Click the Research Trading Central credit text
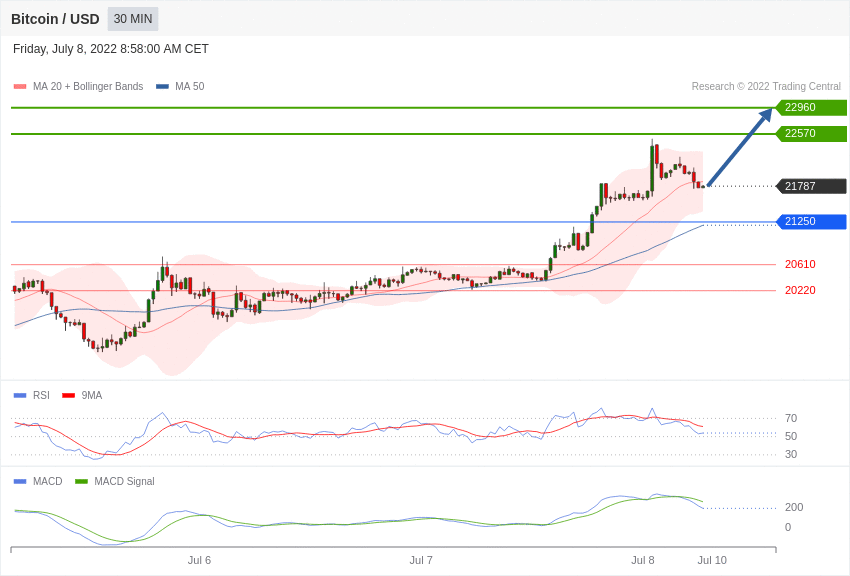The width and height of the screenshot is (850, 576). (x=766, y=87)
